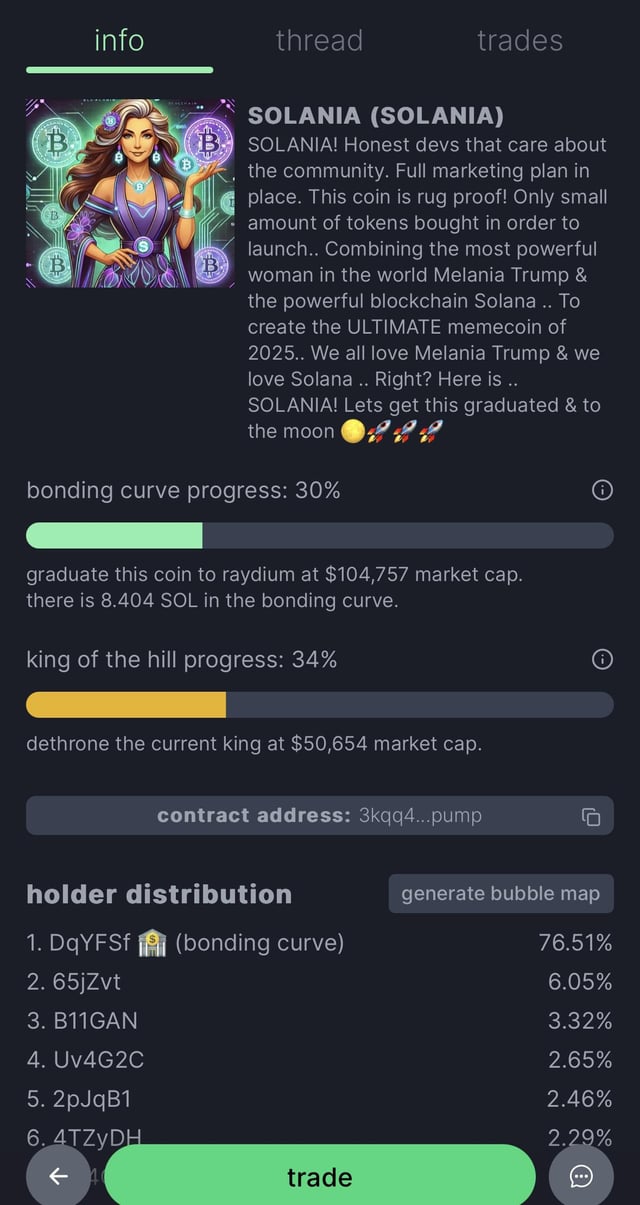
Task: Tap the bonding curve info icon
Action: (x=602, y=490)
